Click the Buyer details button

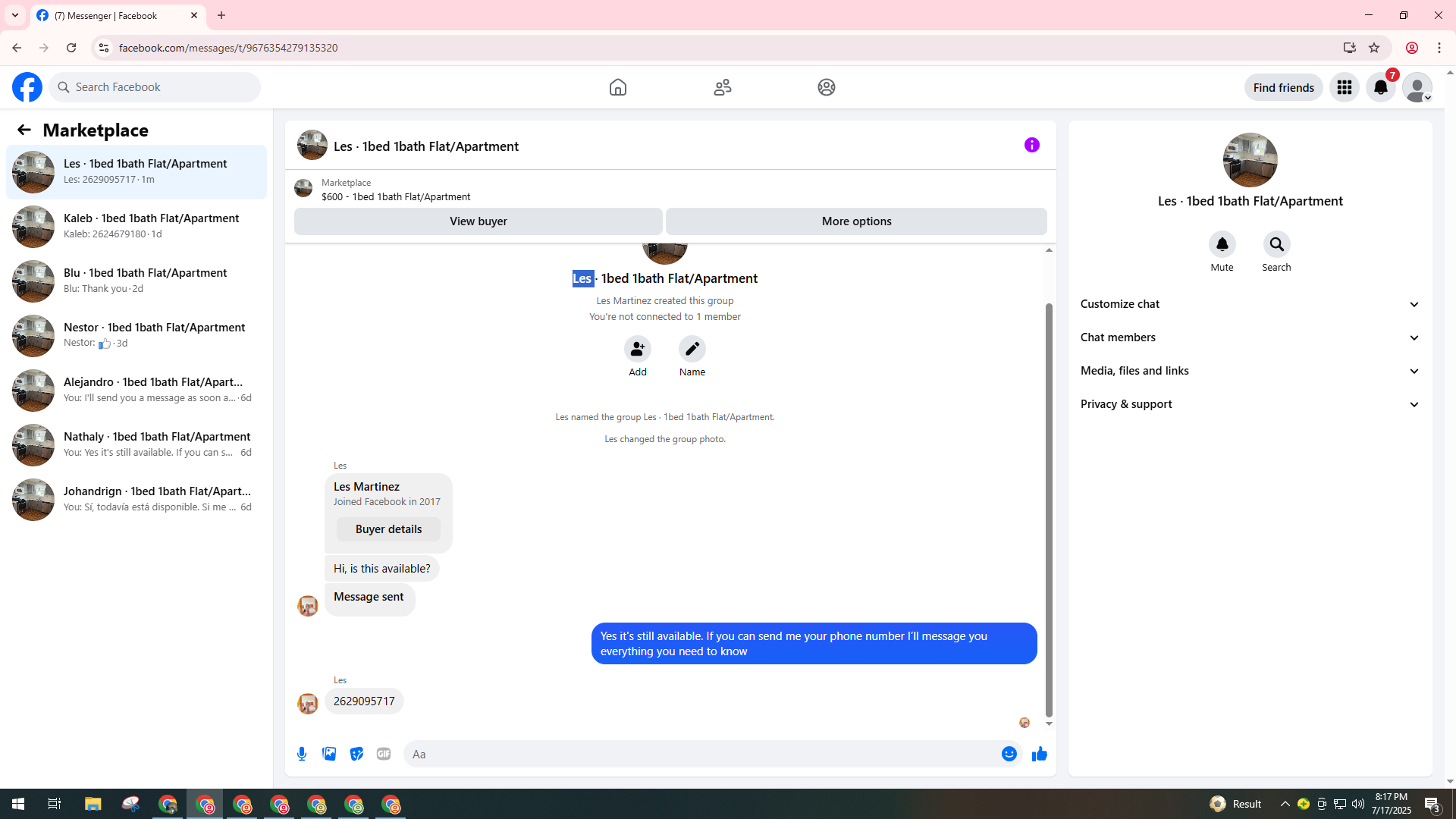pyautogui.click(x=388, y=529)
